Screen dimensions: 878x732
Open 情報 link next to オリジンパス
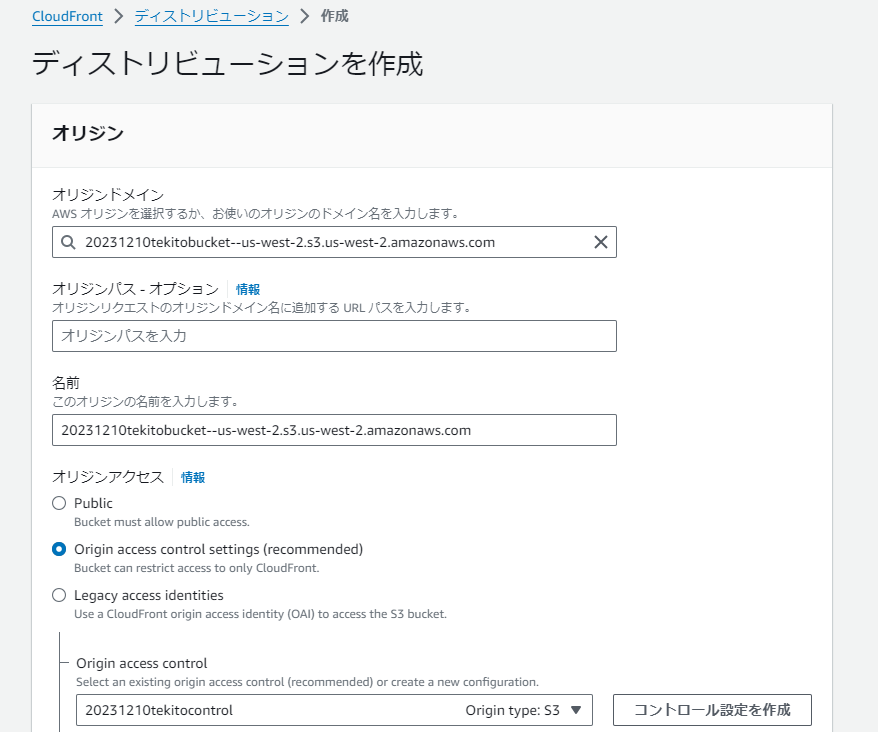247,289
